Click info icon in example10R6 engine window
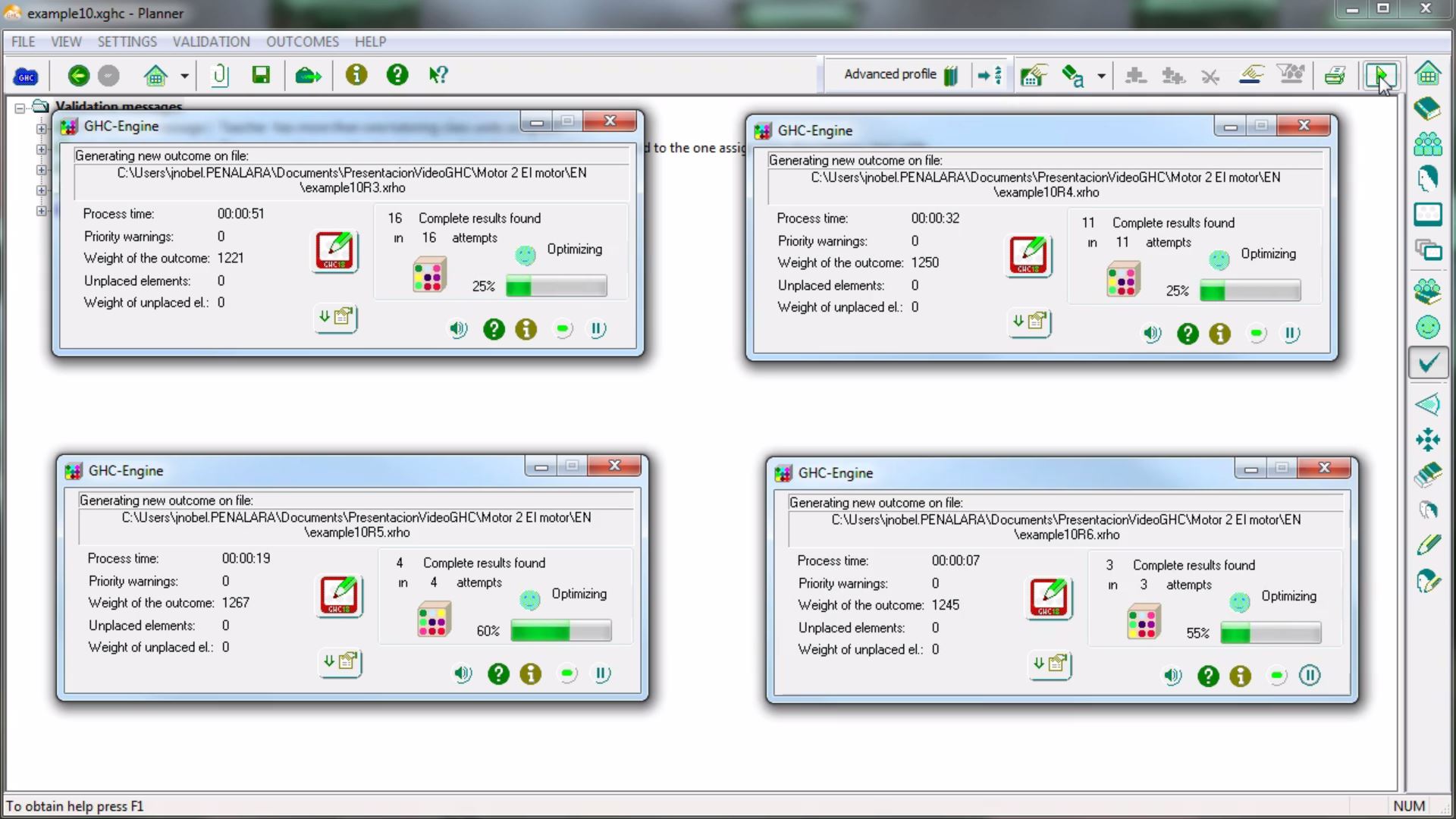 [x=1240, y=676]
